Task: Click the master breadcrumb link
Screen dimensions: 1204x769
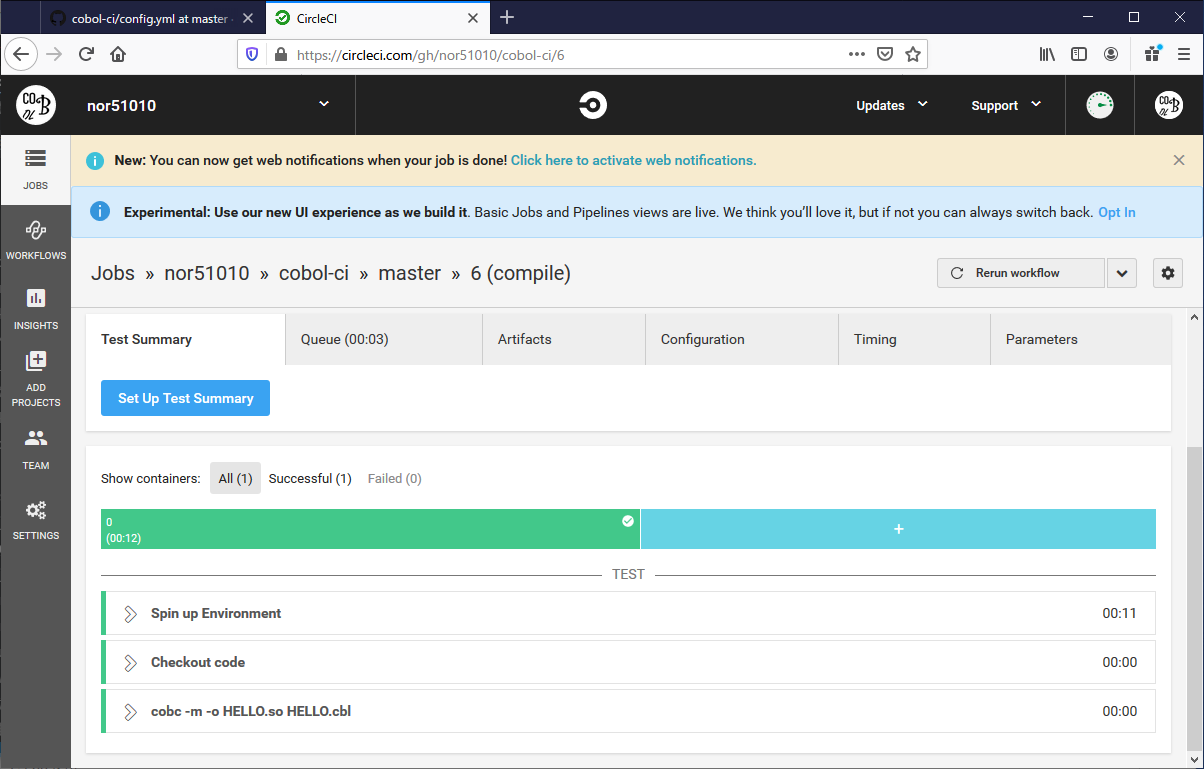Action: point(409,273)
